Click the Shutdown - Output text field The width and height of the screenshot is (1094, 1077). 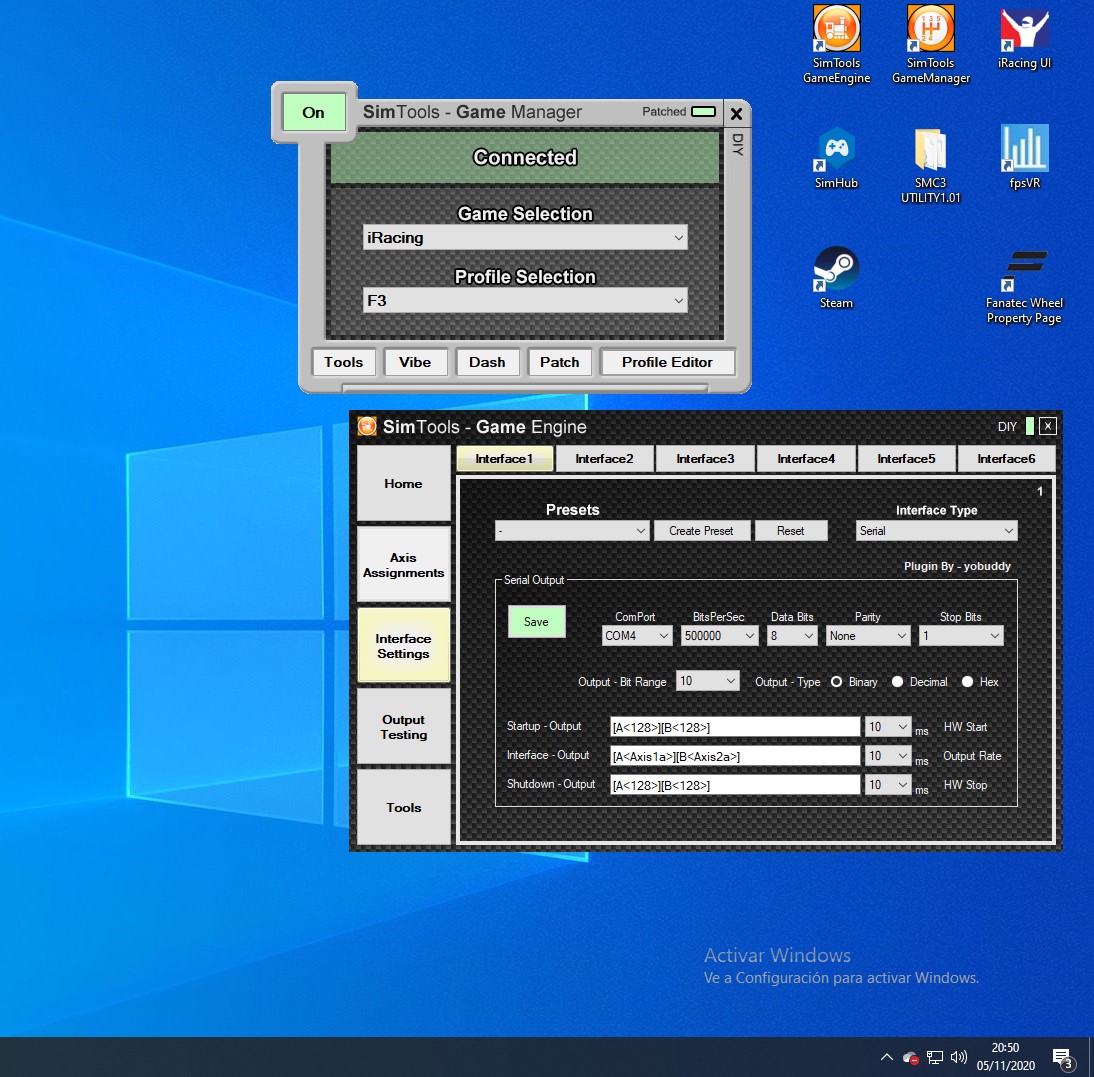point(735,785)
